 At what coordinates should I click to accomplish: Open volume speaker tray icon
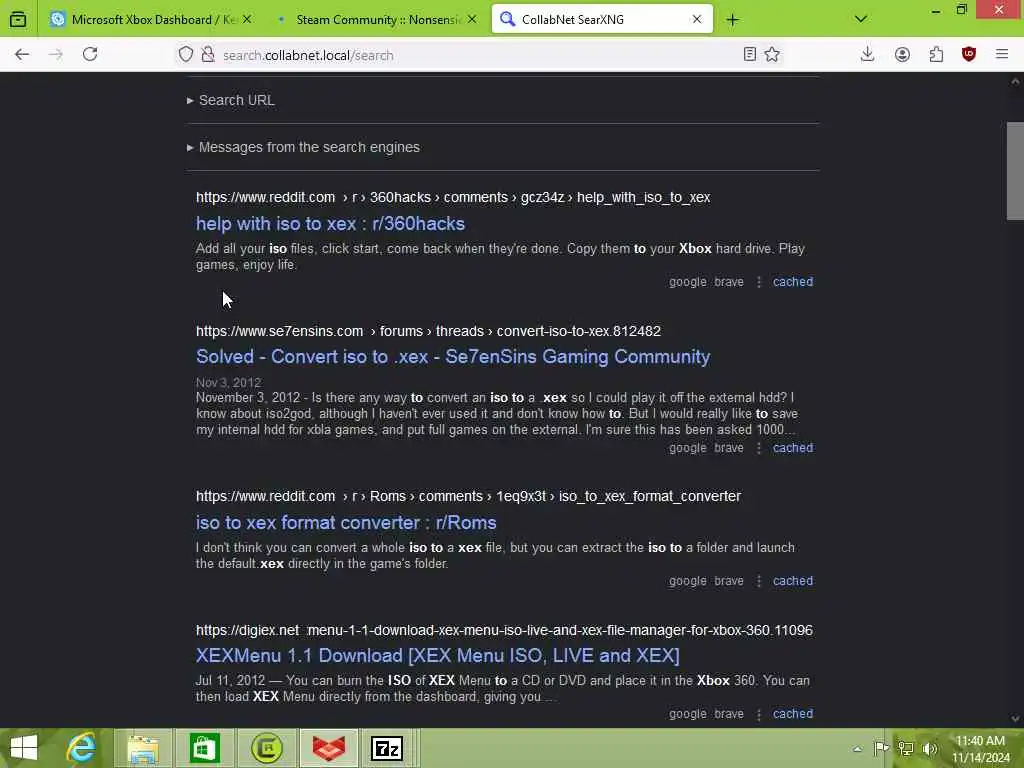click(929, 748)
